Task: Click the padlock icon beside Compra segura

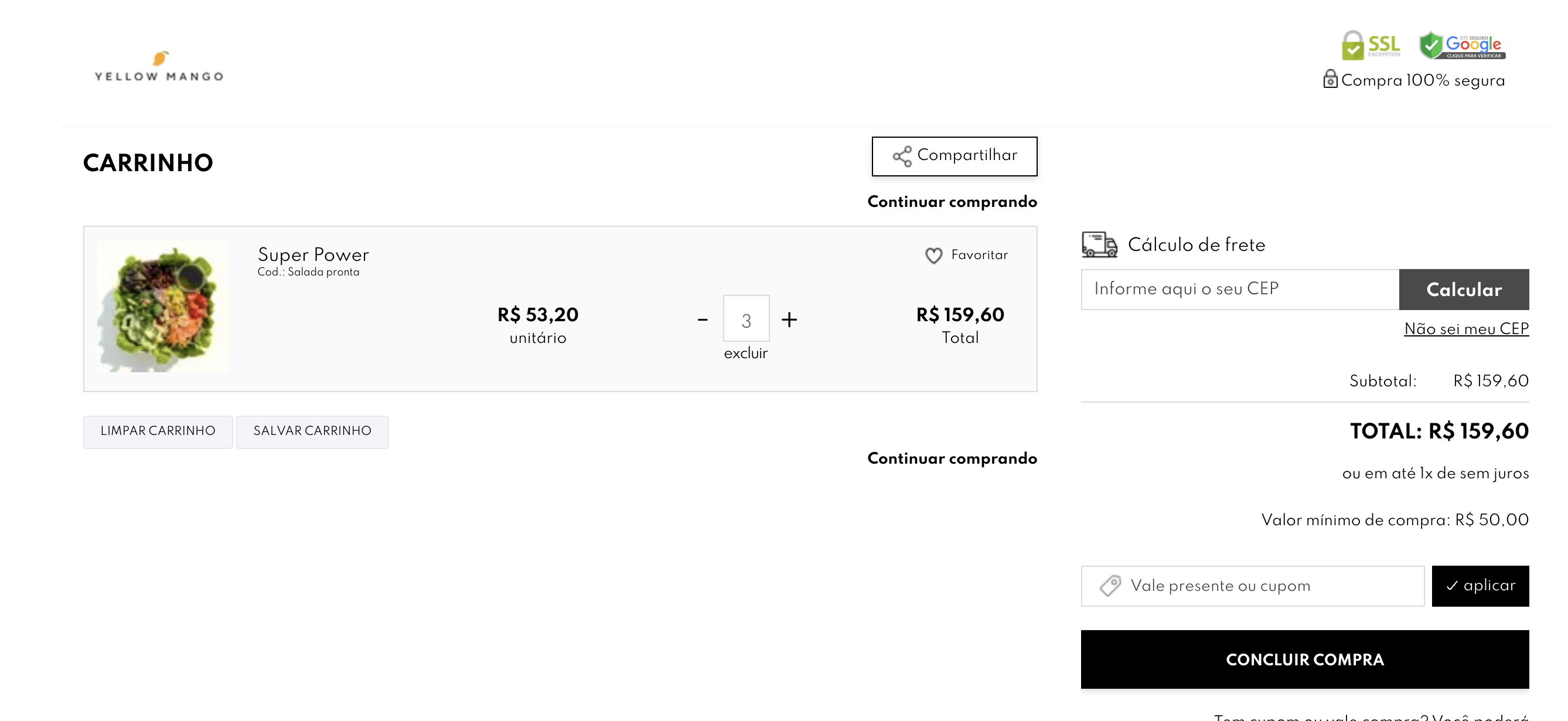Action: (1330, 80)
